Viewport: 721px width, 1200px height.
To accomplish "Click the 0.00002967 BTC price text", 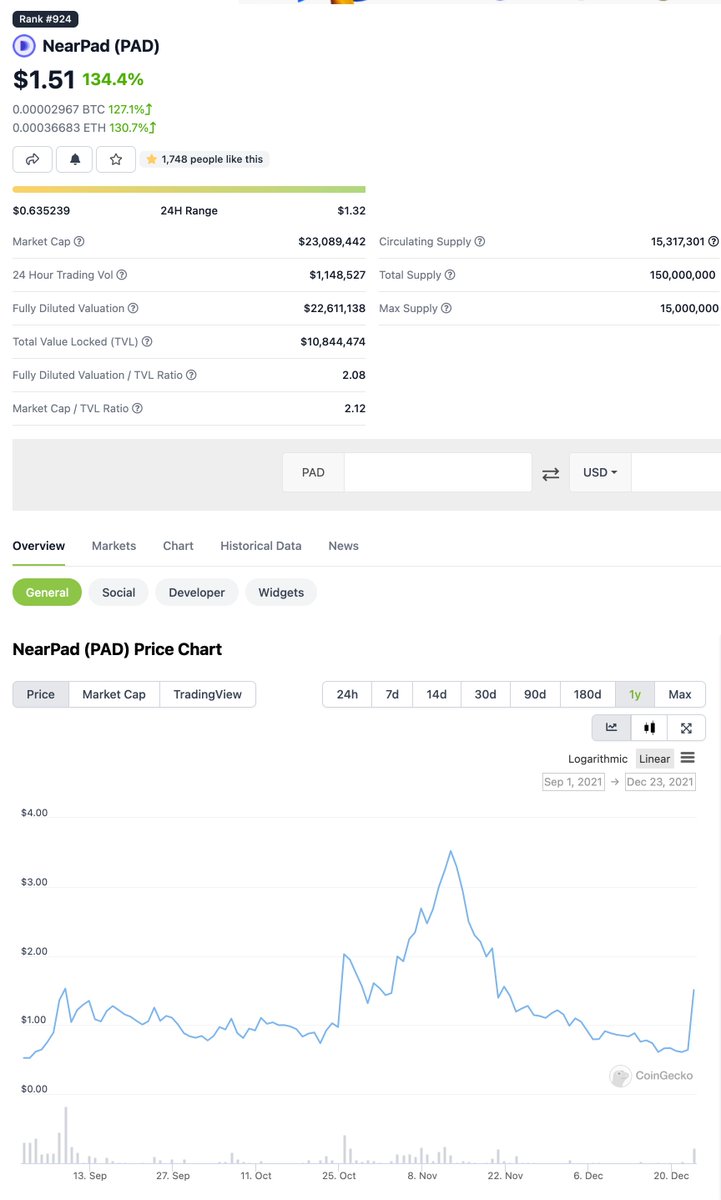I will [58, 109].
